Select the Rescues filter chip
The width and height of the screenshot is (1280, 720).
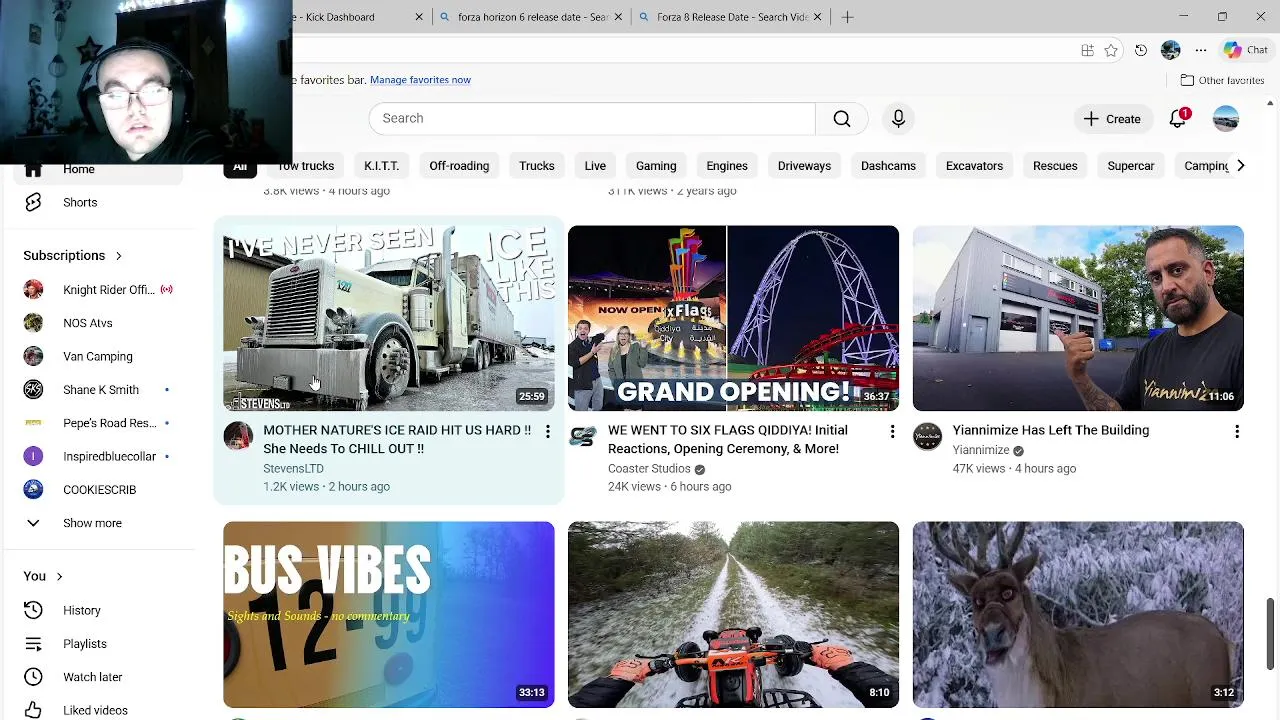point(1055,166)
